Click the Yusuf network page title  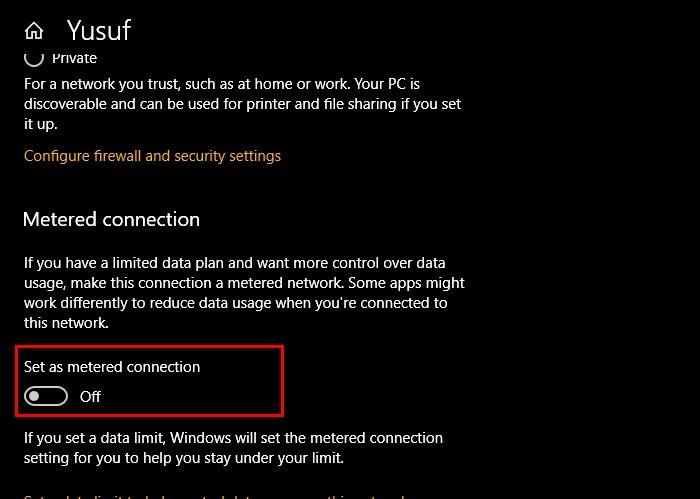click(x=99, y=30)
